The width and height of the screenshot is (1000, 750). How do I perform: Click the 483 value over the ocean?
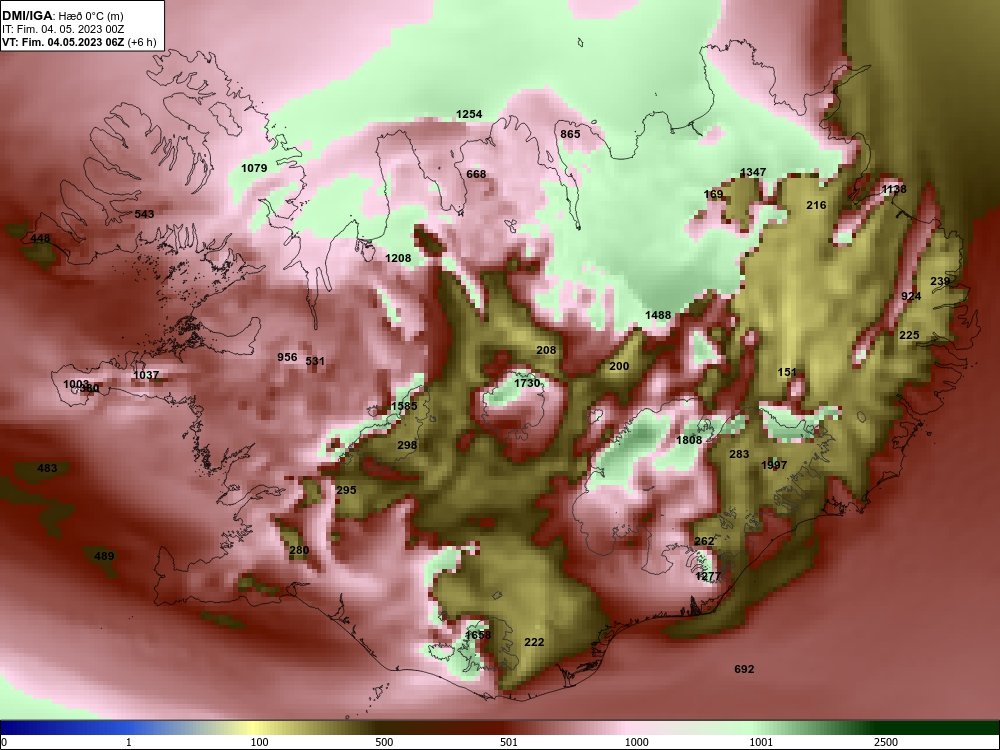tap(47, 468)
